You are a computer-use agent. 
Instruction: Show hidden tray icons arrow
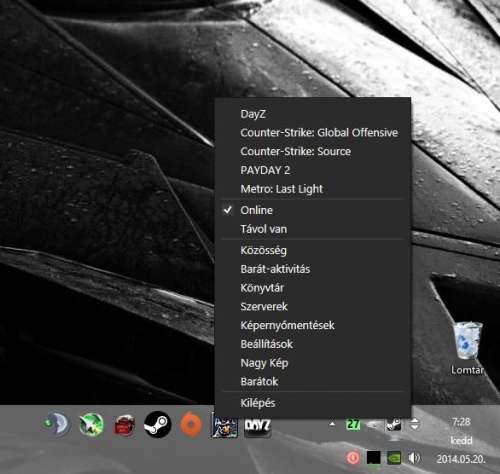pyautogui.click(x=332, y=424)
